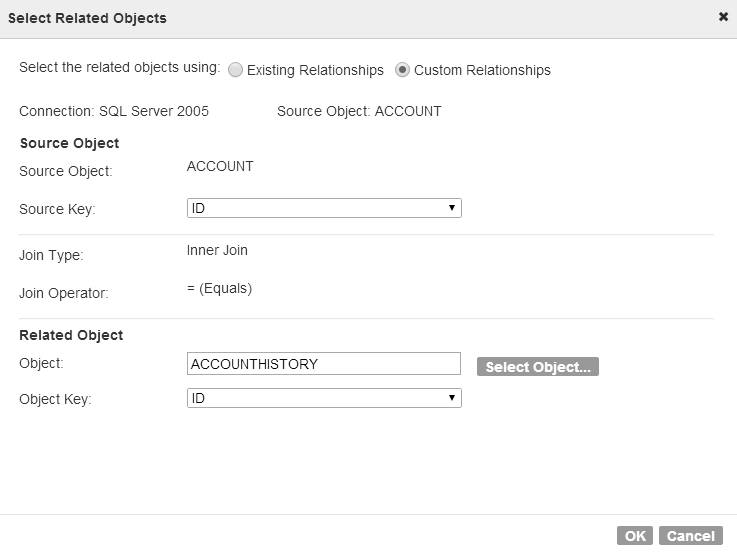Click the Inner Join value text
The image size is (737, 555).
tap(217, 250)
